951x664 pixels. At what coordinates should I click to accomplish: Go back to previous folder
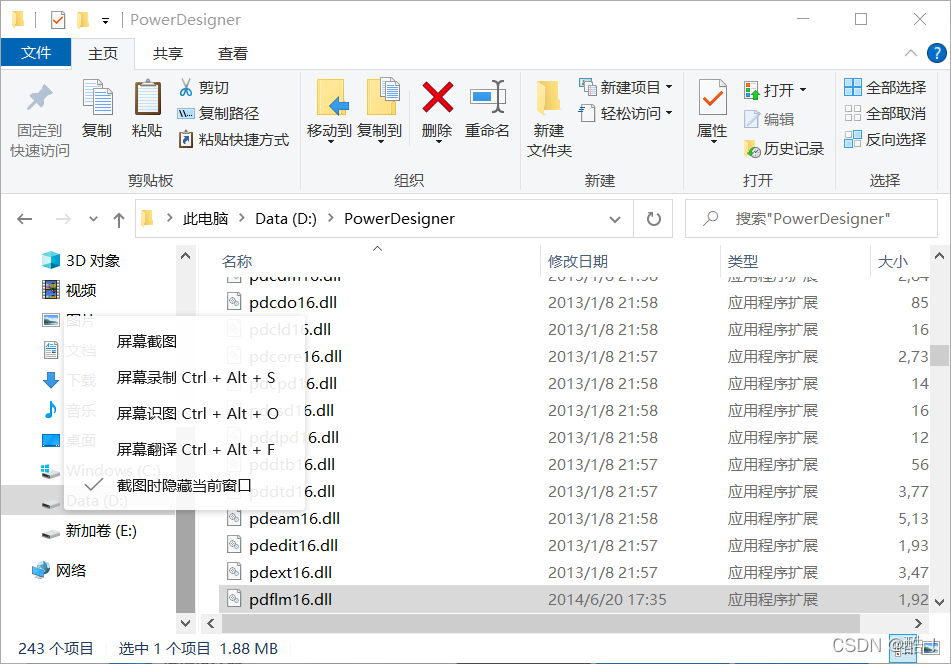(x=25, y=219)
